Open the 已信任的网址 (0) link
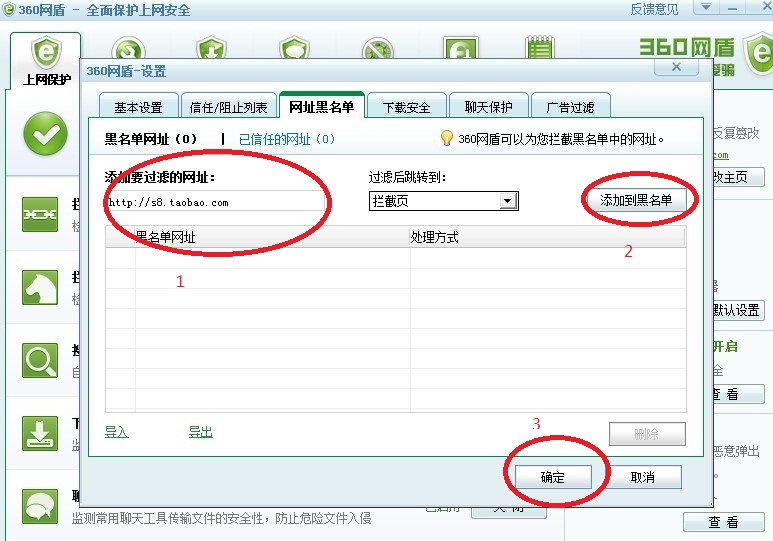 [287, 139]
